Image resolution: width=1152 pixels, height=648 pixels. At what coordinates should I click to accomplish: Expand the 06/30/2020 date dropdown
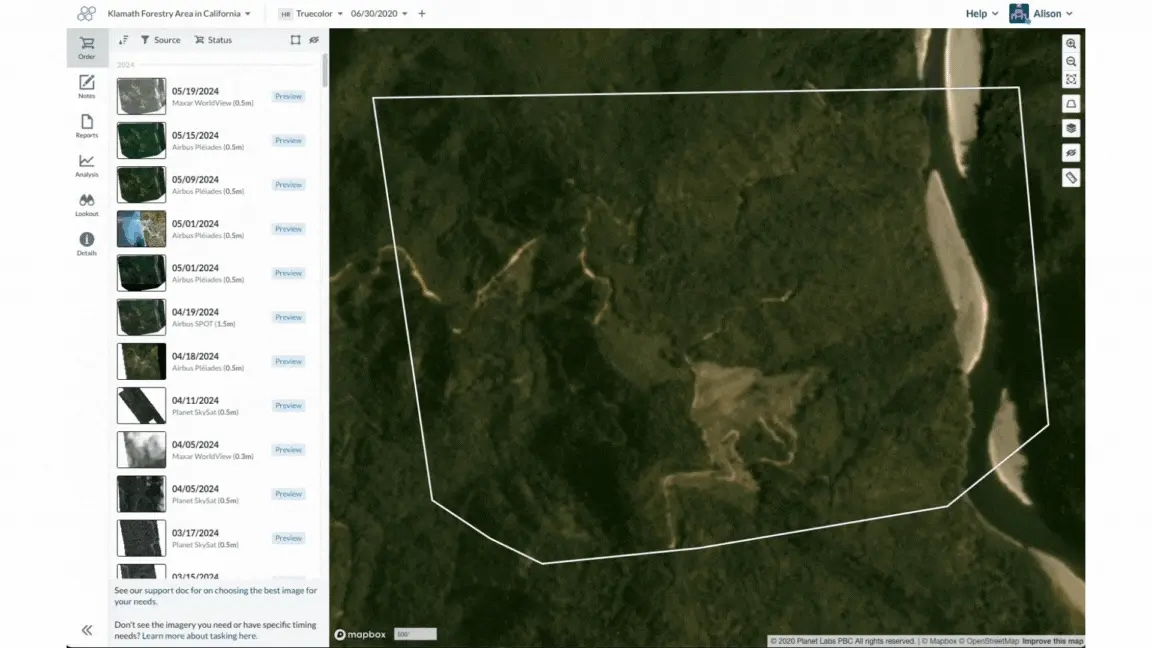click(379, 13)
